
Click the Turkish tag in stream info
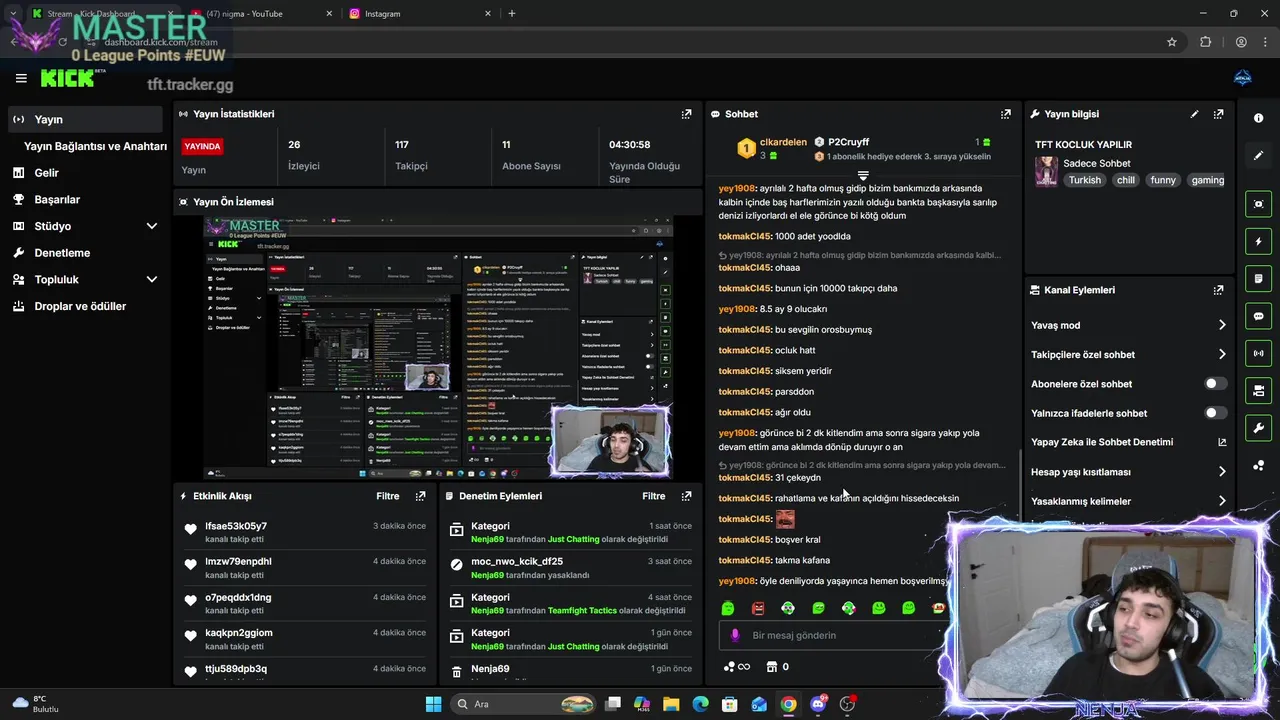1084,180
